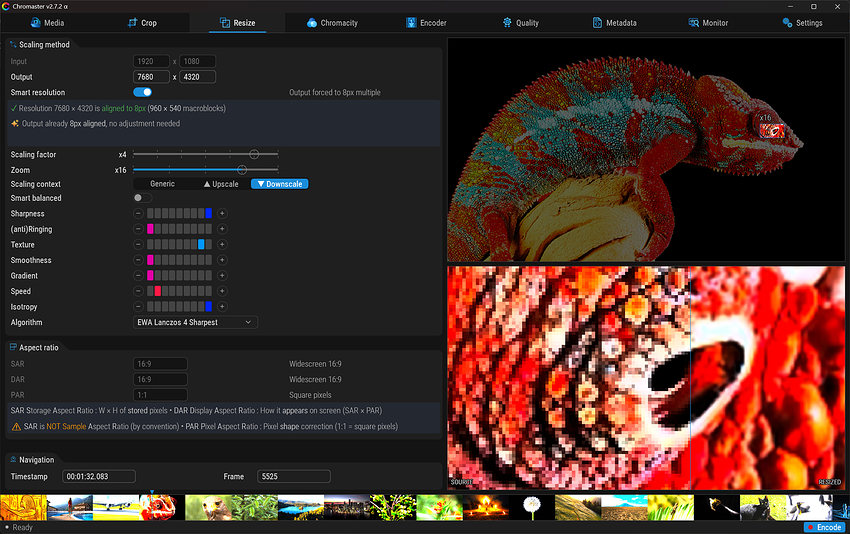Click the Encode button
This screenshot has width=850, height=534.
click(824, 527)
